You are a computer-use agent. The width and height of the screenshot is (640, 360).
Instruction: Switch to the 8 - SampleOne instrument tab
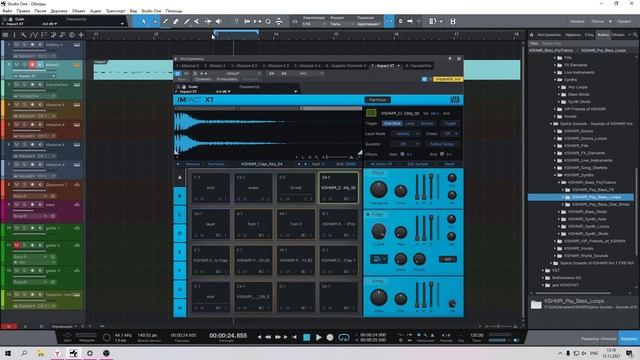pyautogui.click(x=418, y=66)
